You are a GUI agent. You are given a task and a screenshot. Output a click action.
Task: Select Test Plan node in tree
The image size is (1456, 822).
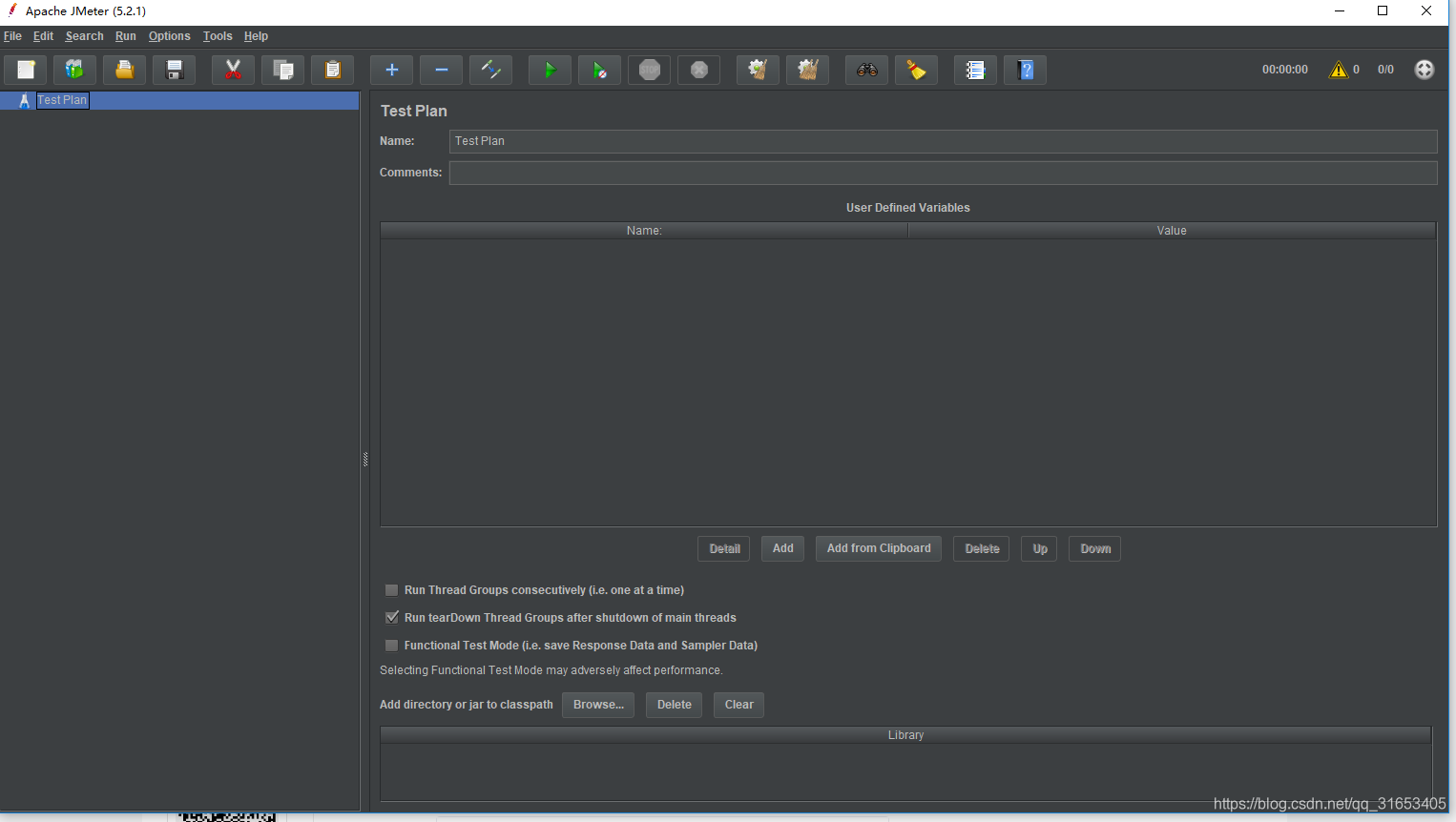pos(62,100)
